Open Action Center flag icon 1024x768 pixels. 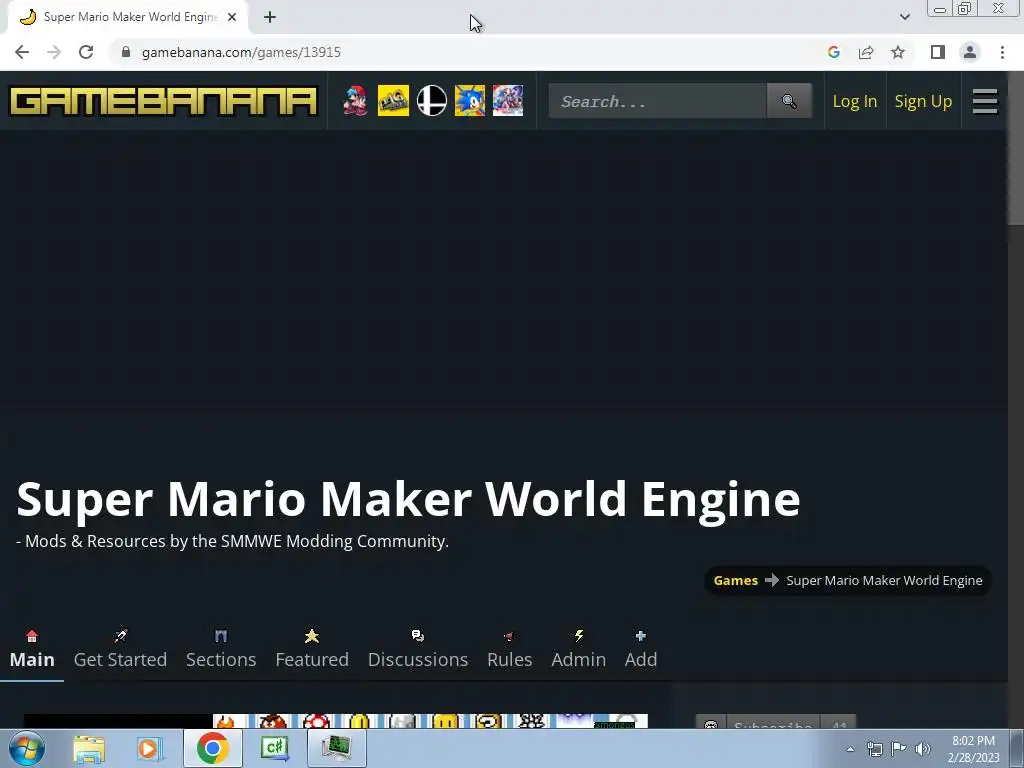tap(899, 749)
